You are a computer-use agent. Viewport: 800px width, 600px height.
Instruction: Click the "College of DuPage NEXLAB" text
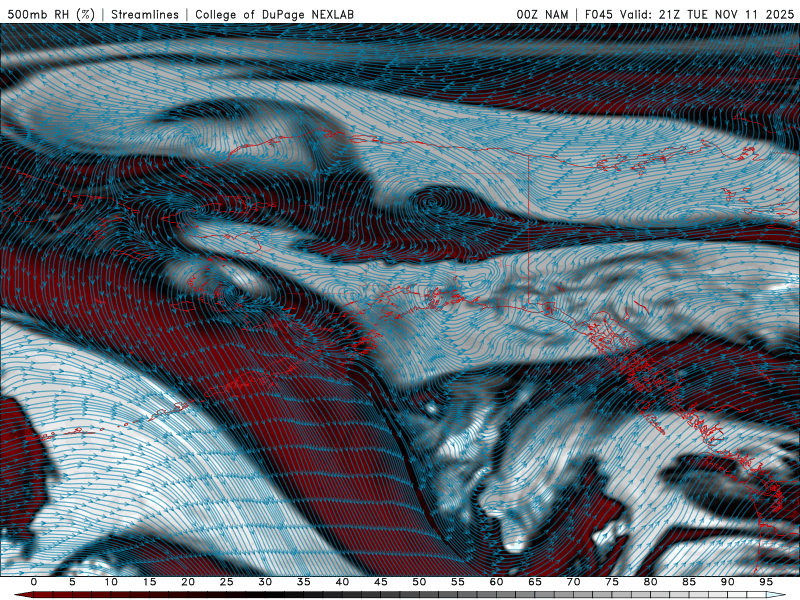click(x=274, y=14)
